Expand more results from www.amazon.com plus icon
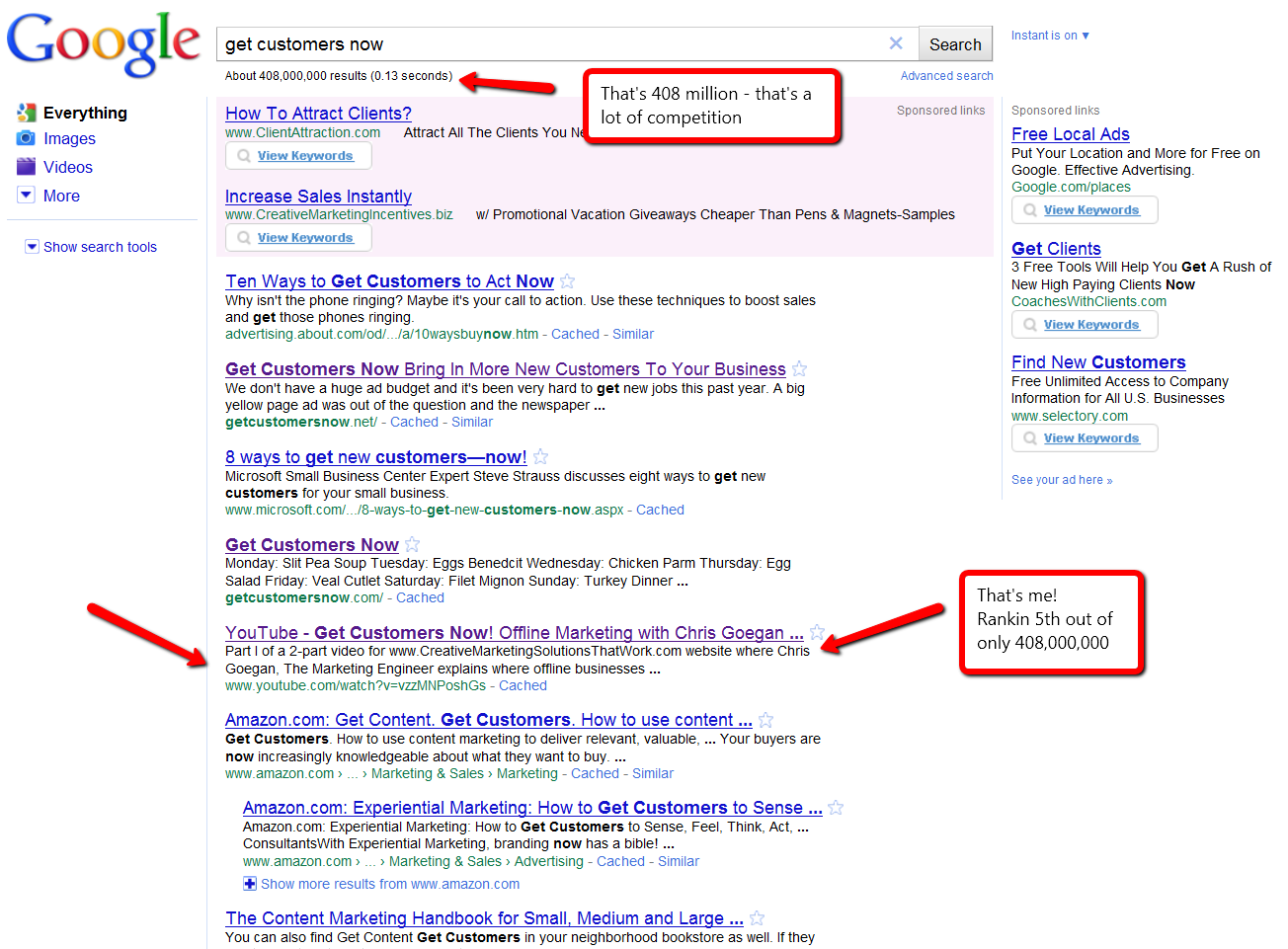 click(x=250, y=884)
